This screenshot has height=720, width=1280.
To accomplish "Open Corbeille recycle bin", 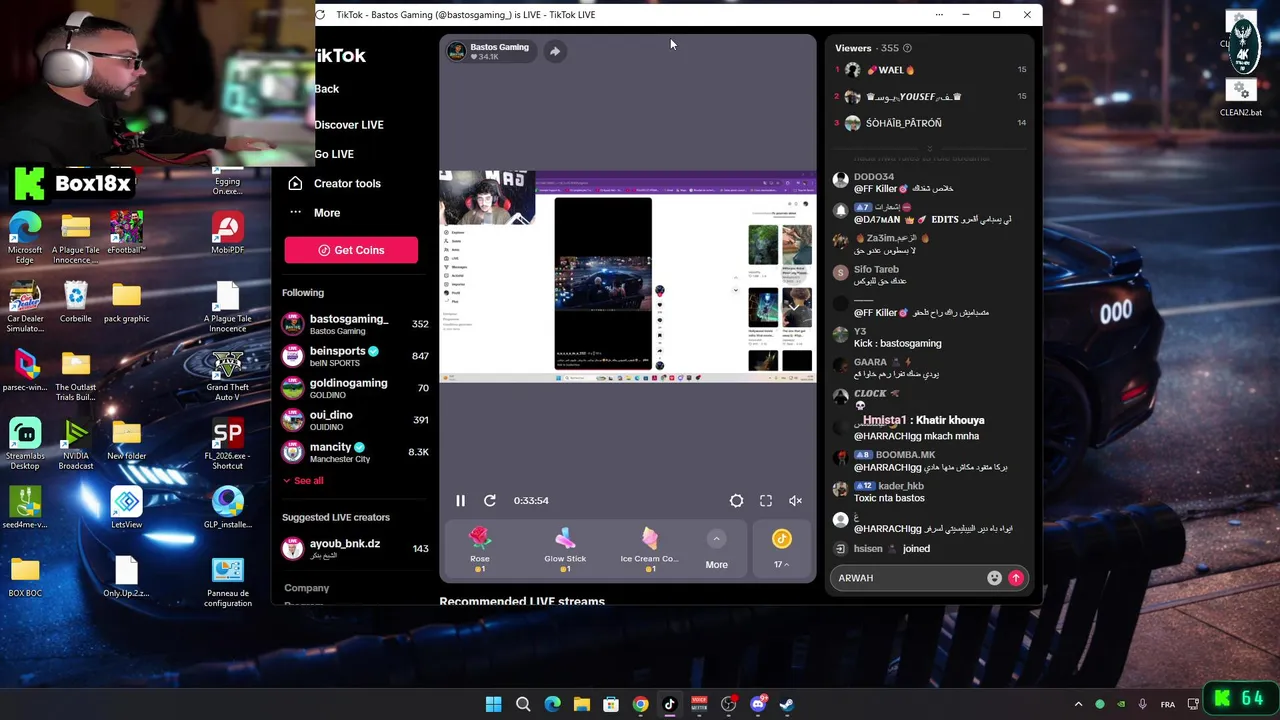I will [76, 302].
